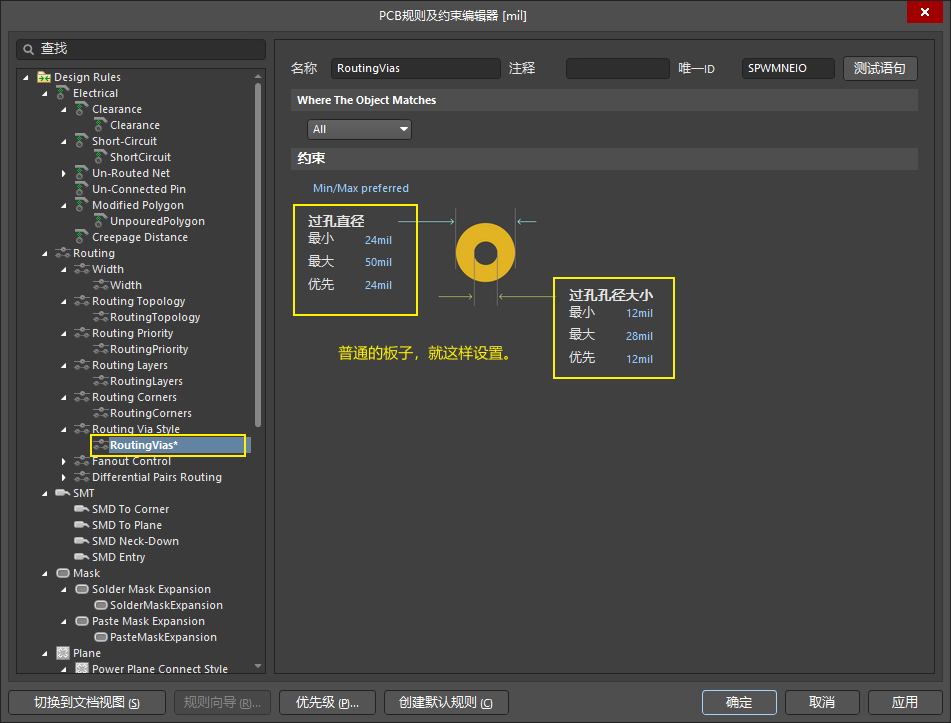Open the 'All' object match dropdown
The height and width of the screenshot is (723, 951).
click(x=359, y=129)
